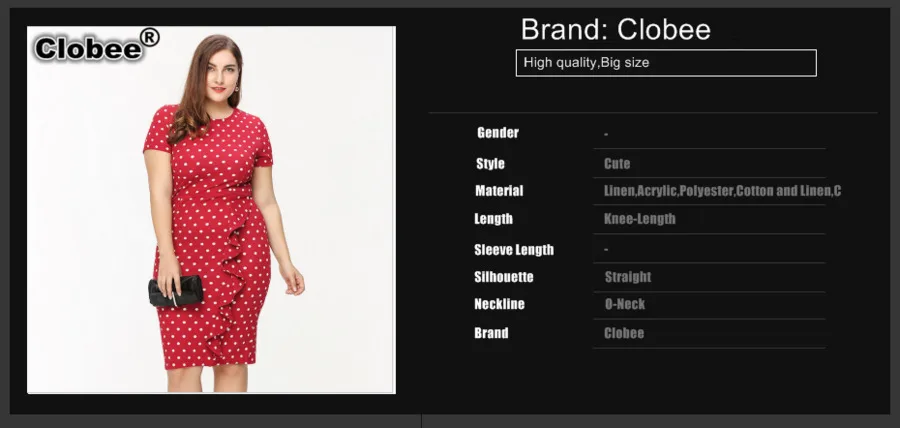Select the Gender label

[498, 133]
